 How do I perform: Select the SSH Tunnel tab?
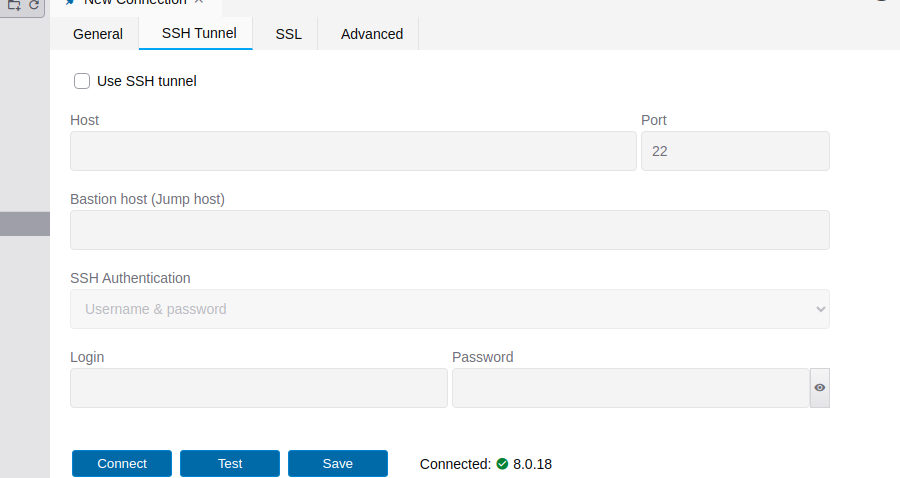tap(199, 33)
